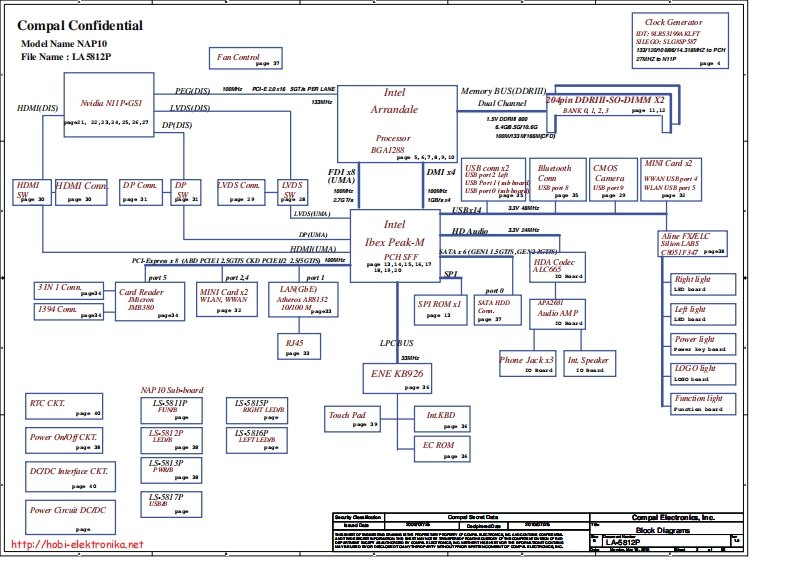The image size is (793, 561).
Task: Click the RJ45 connector block
Action: (295, 346)
